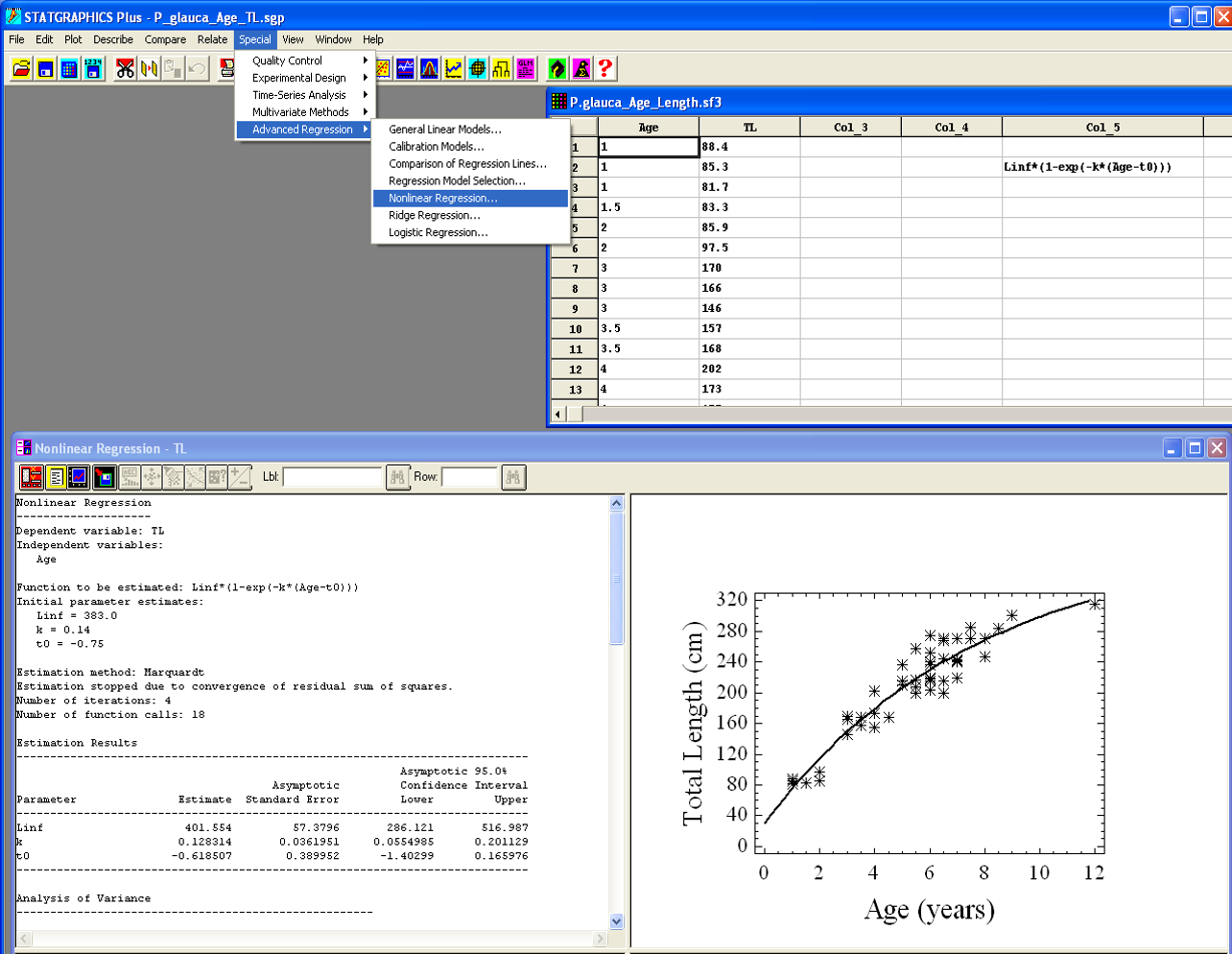The image size is (1232, 954).
Task: Expand the Quality Control submenu
Action: coord(305,60)
